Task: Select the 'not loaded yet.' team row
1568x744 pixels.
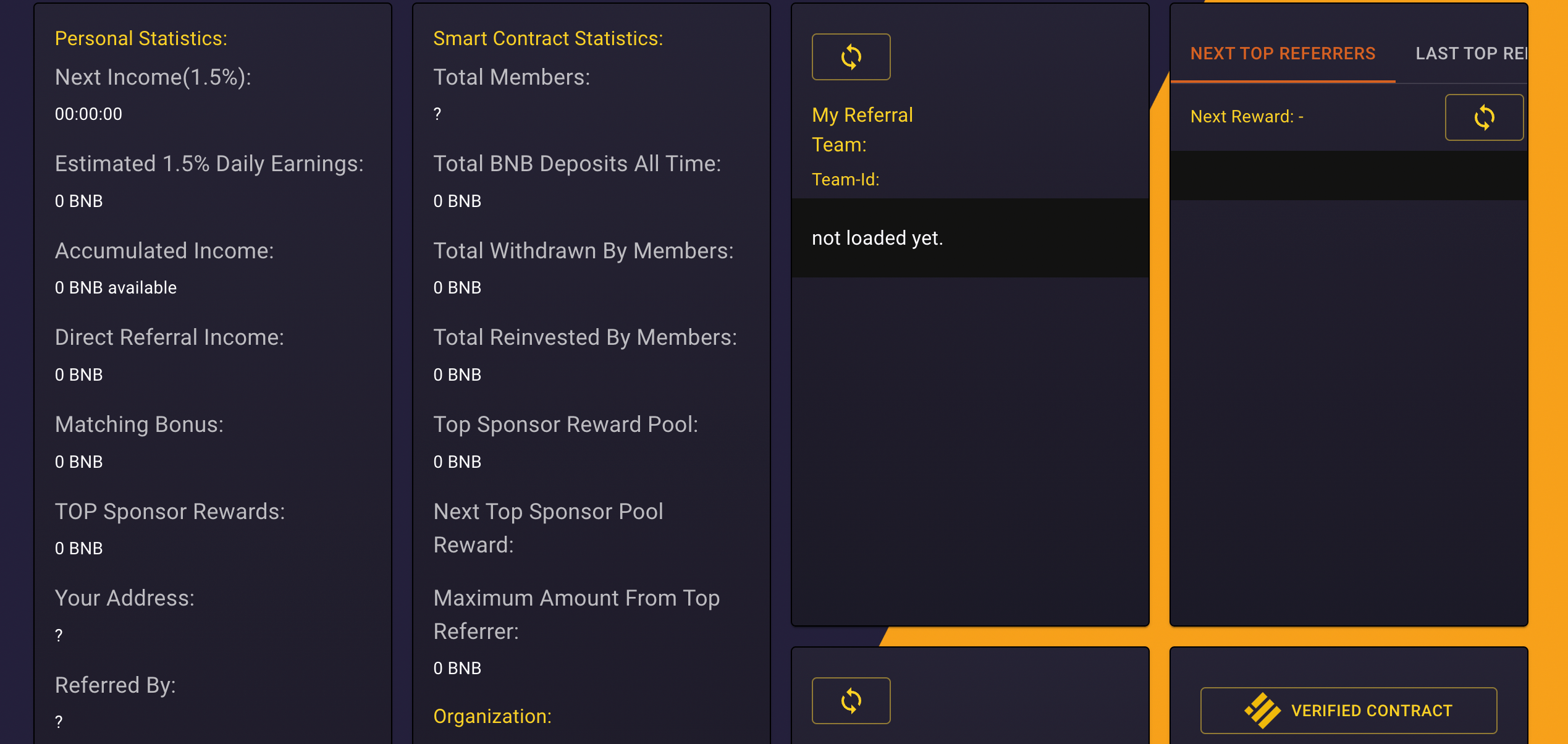Action: 970,238
